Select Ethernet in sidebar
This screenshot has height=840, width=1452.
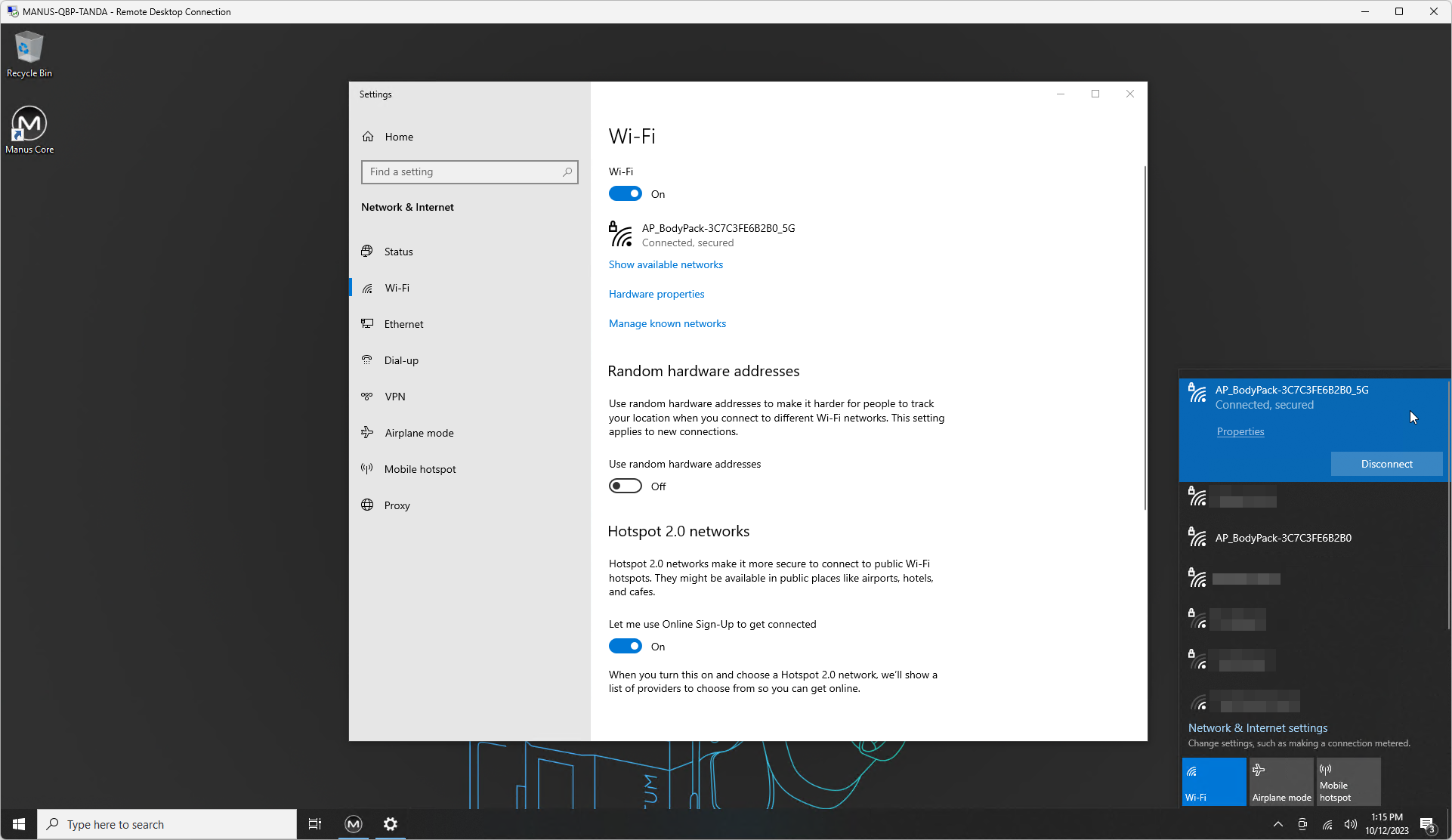coord(403,324)
